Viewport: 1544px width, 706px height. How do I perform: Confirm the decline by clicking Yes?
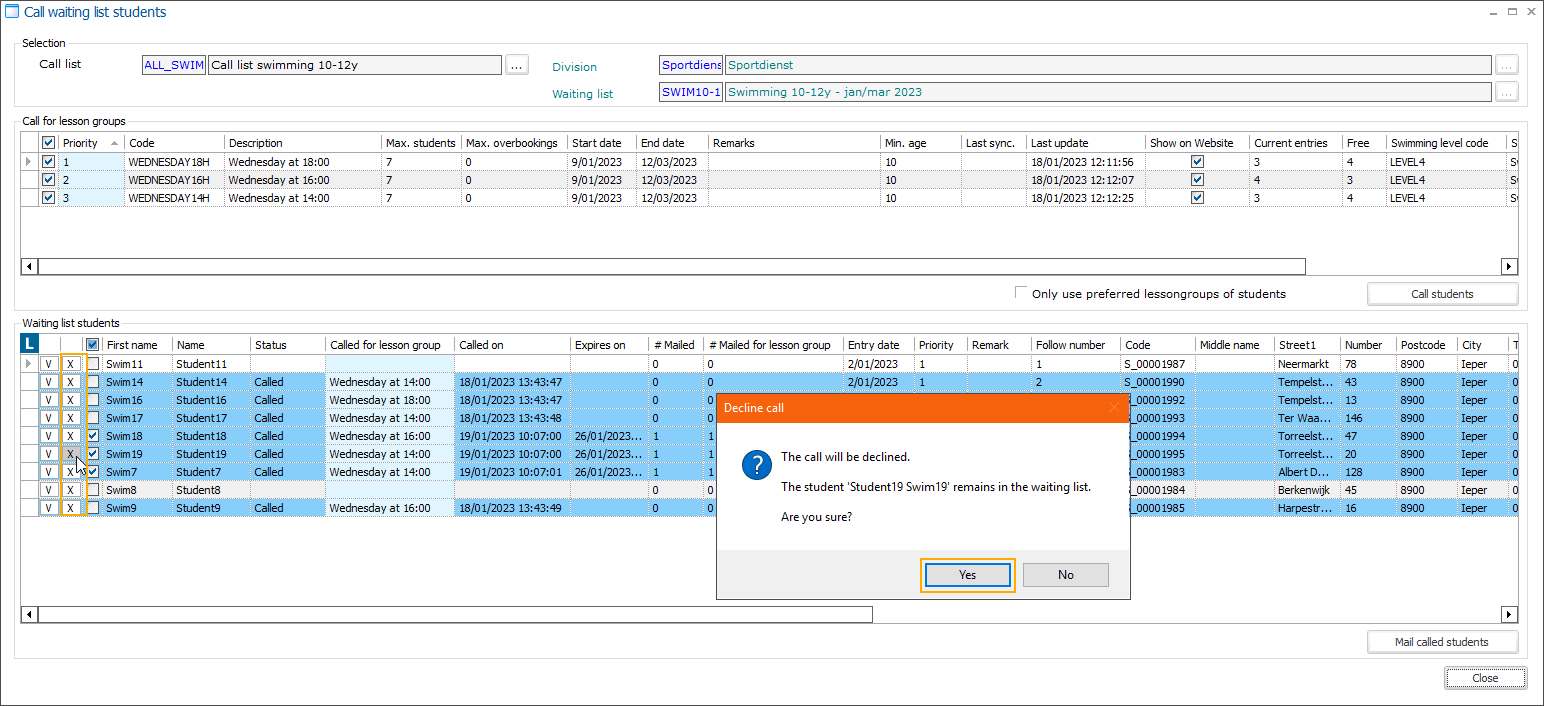click(x=966, y=574)
